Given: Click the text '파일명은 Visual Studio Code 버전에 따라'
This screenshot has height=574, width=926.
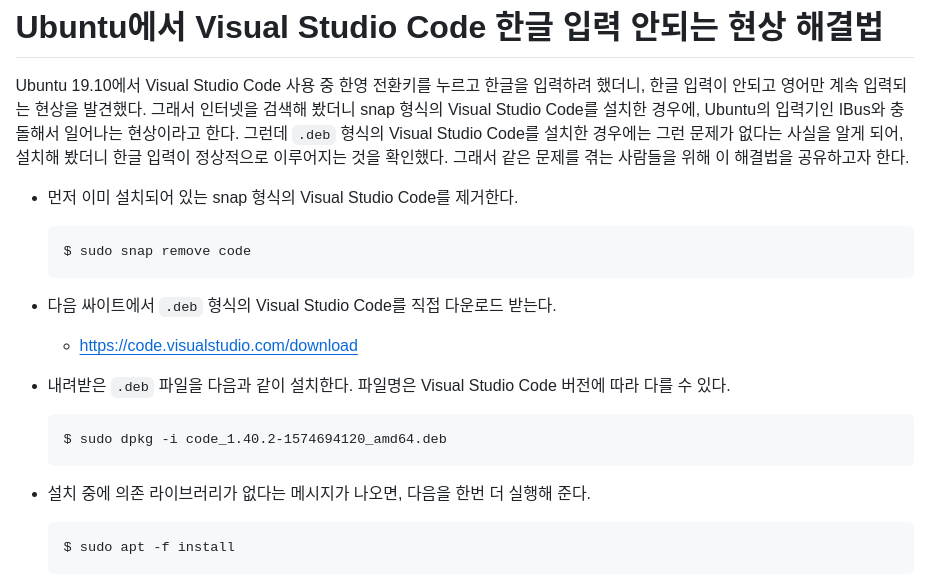Looking at the screenshot, I should (x=497, y=386).
